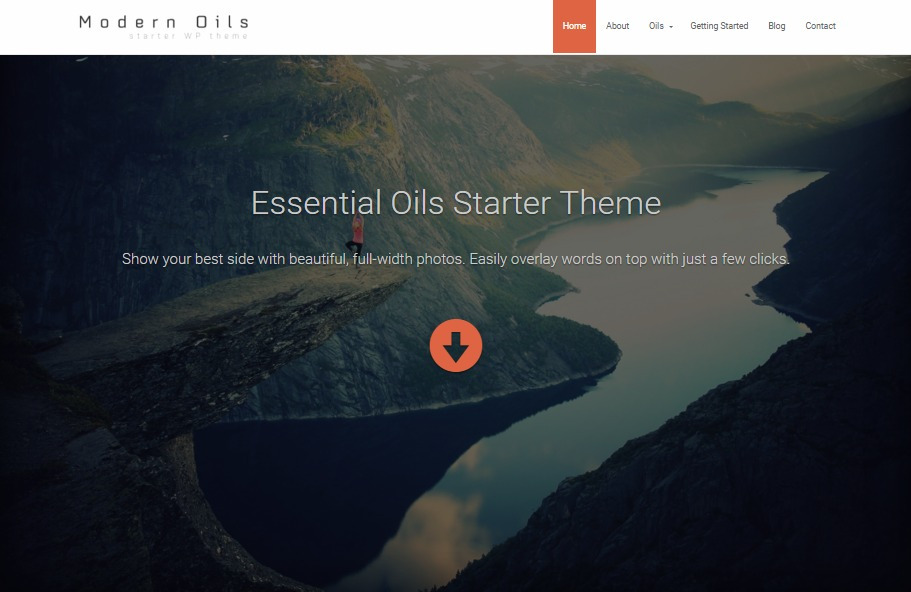911x592 pixels.
Task: Click the empty white header area beside the logo
Action: click(401, 27)
